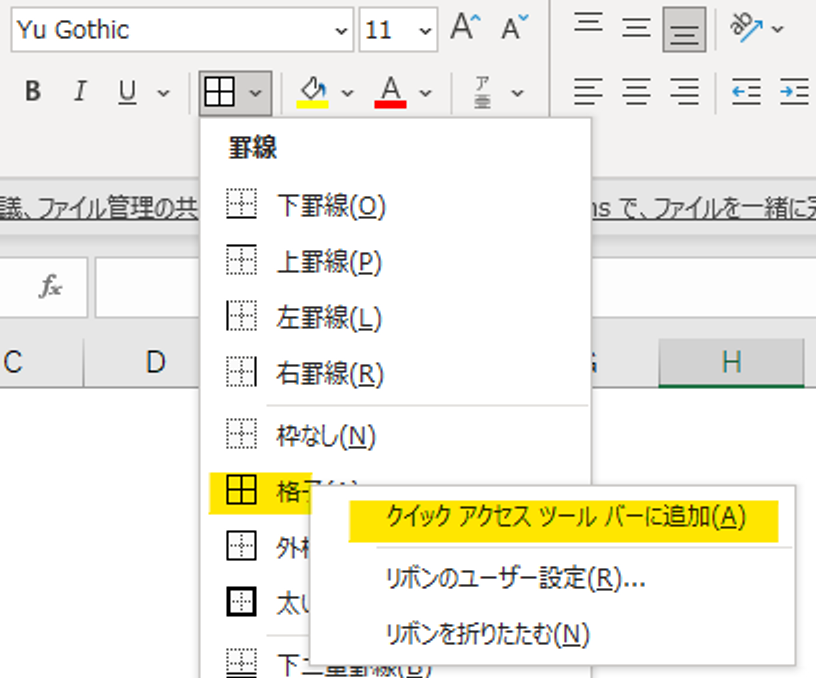Turn off bottom vertical alignment
This screenshot has width=816, height=678.
[684, 29]
